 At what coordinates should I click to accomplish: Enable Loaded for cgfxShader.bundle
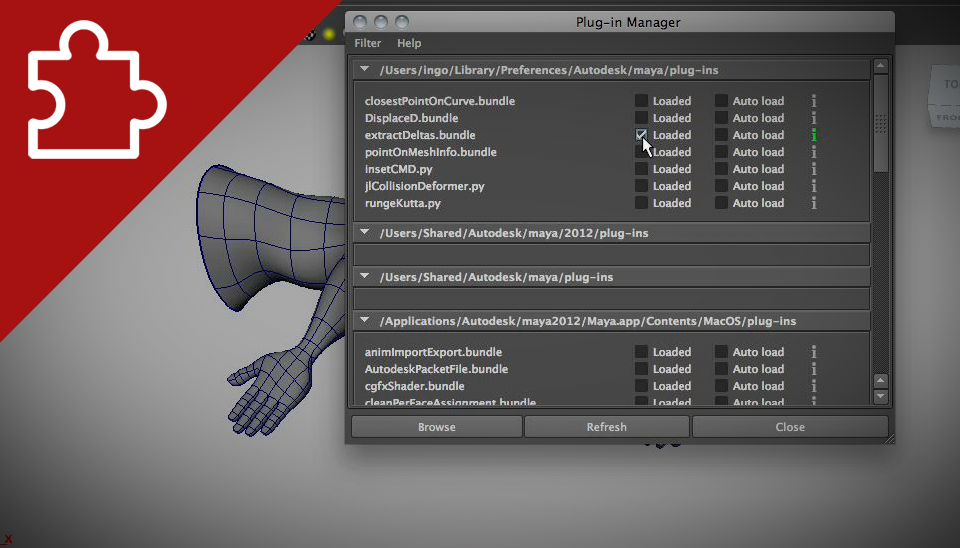point(641,386)
